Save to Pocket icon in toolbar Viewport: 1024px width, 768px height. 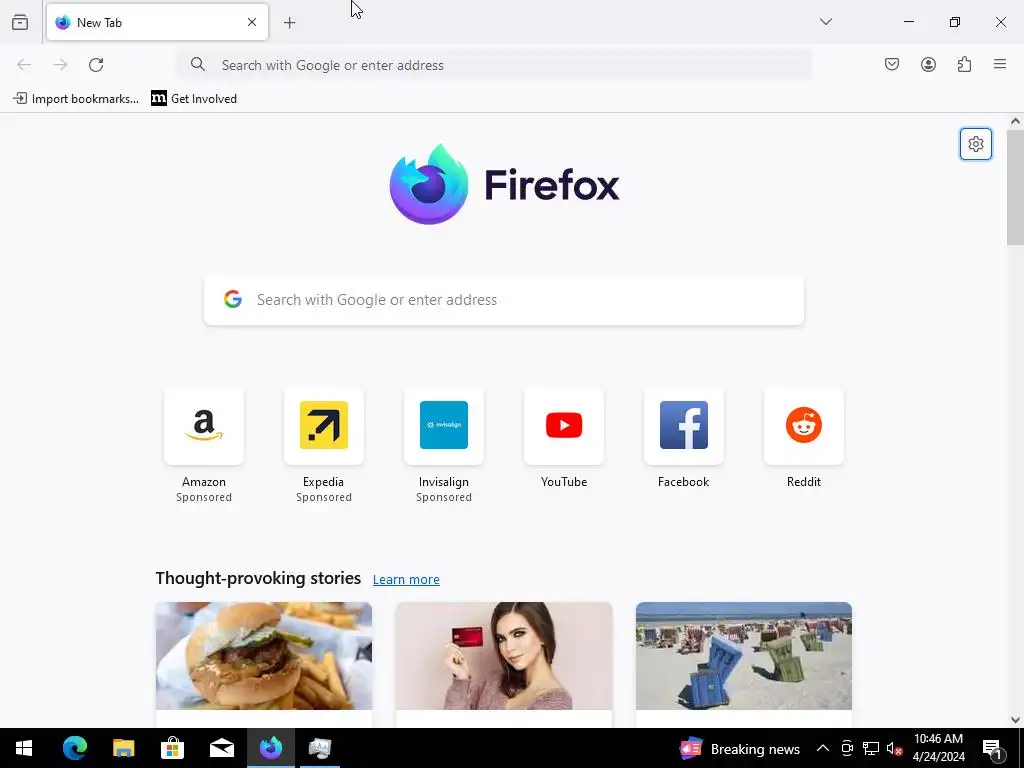pos(891,64)
